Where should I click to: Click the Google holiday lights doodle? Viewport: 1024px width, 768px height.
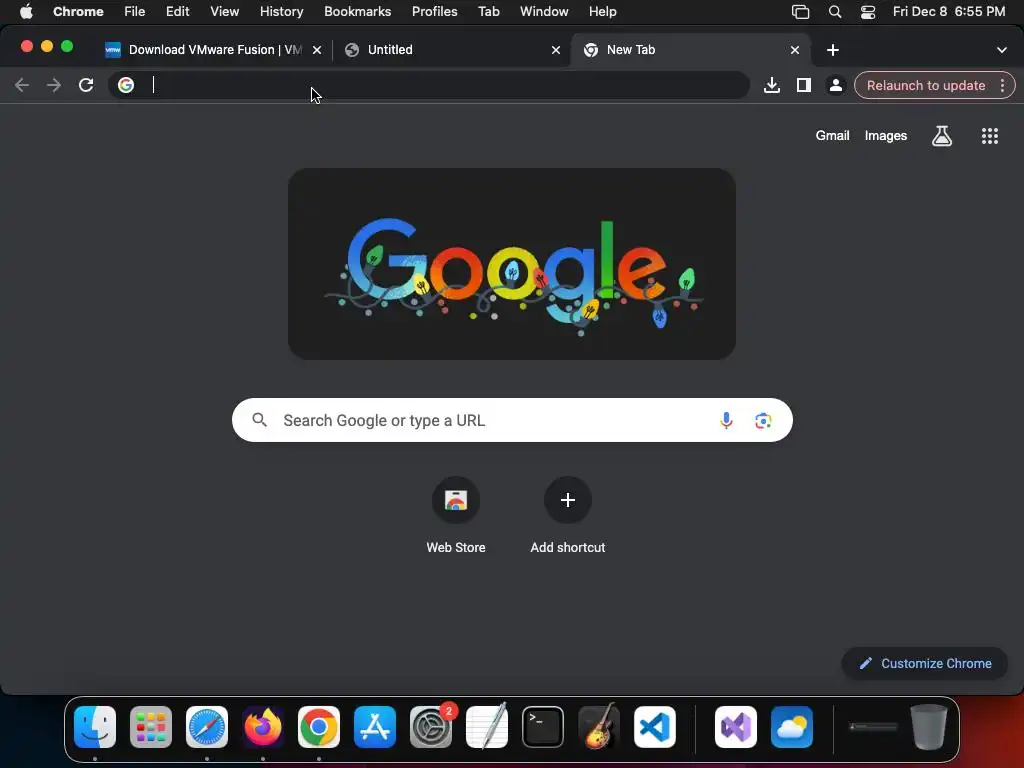[512, 264]
